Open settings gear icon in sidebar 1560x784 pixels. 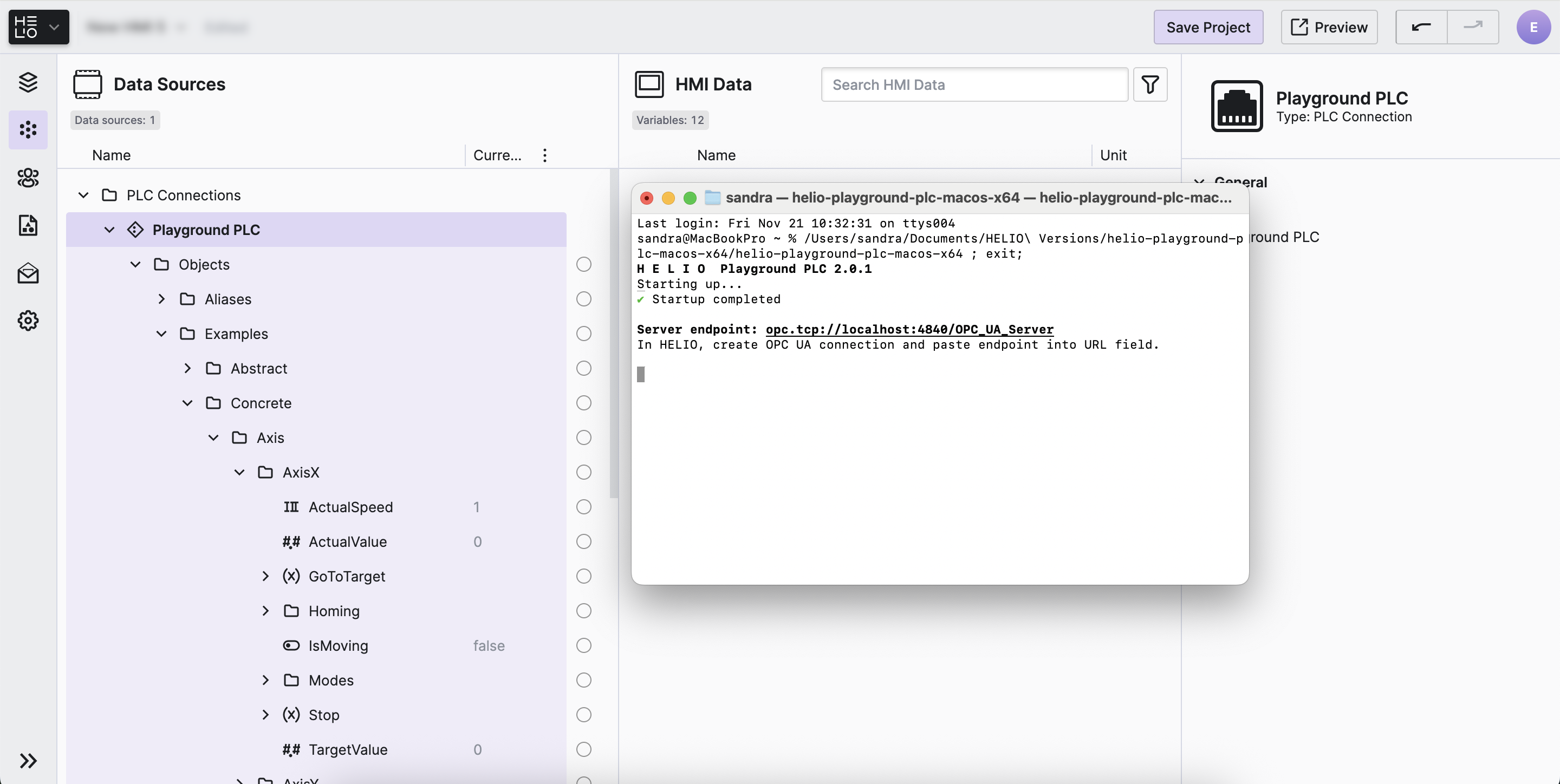(x=28, y=320)
